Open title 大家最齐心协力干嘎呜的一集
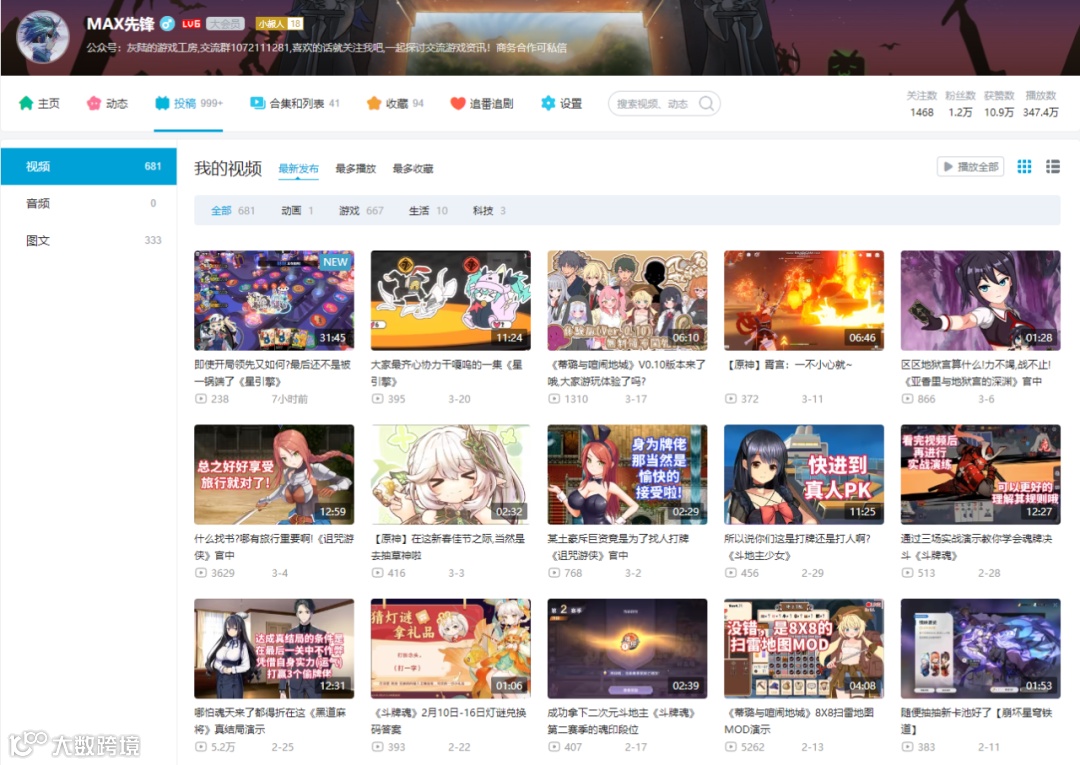 [x=446, y=373]
